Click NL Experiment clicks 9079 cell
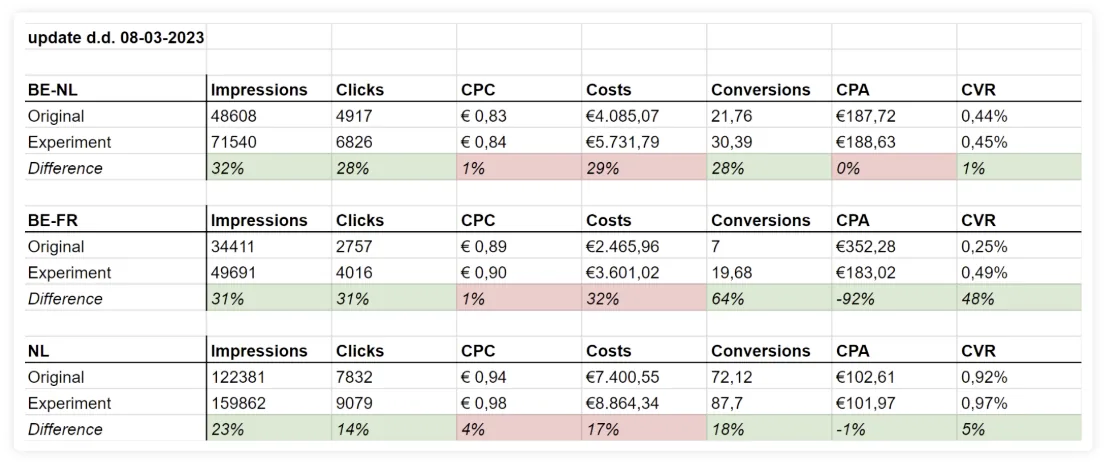1108x462 pixels. (x=394, y=403)
